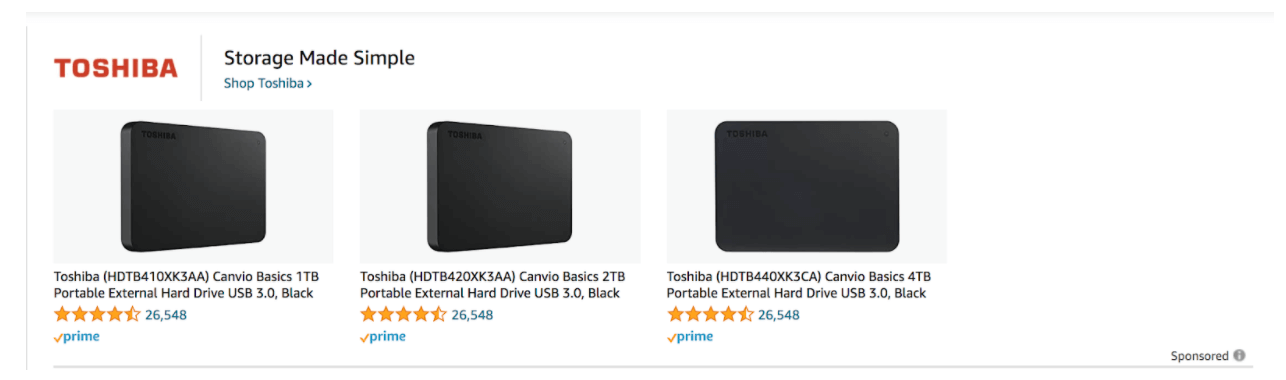This screenshot has height=380, width=1286.
Task: Click the Sponsored info icon
Action: click(1239, 355)
